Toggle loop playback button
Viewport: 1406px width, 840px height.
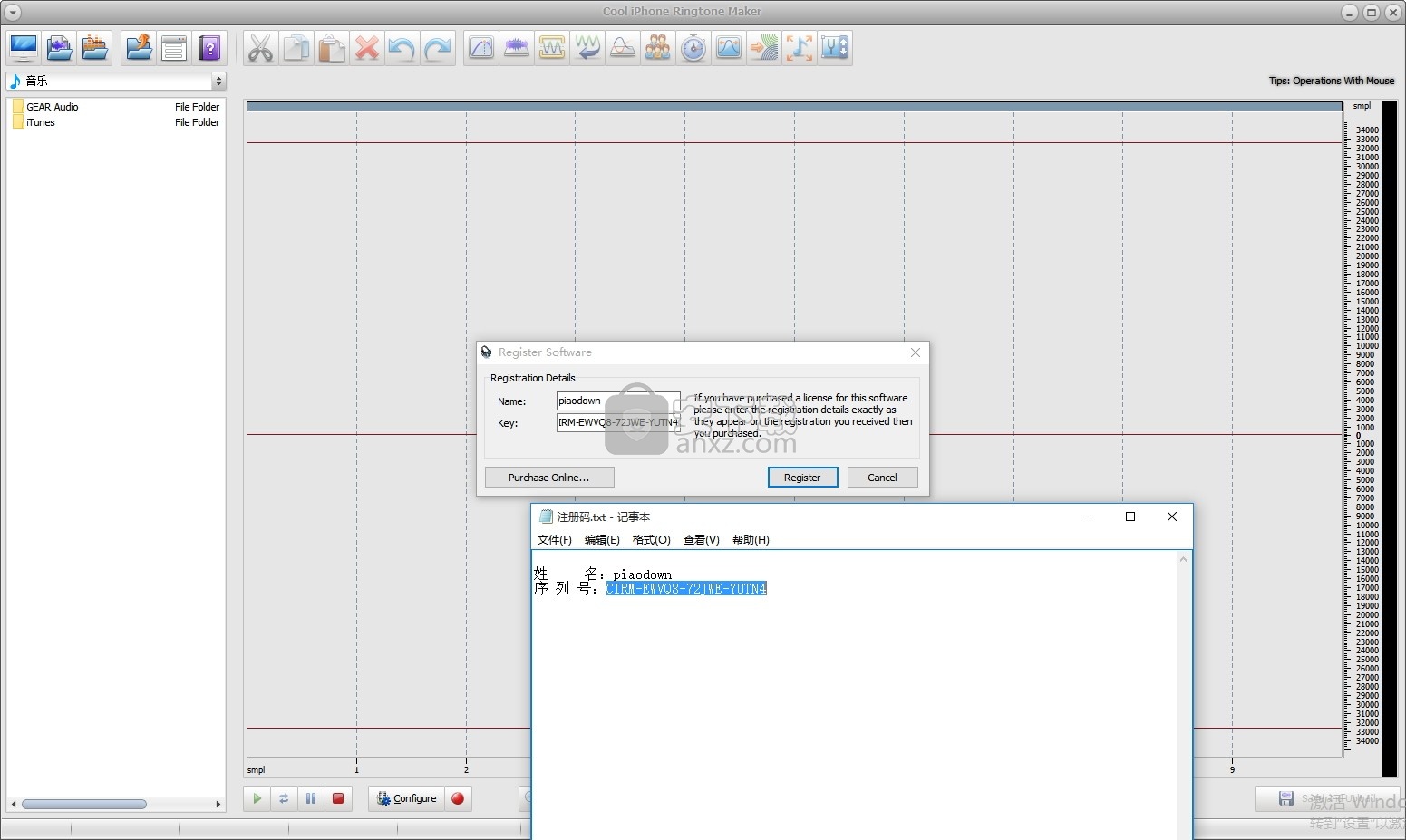click(284, 798)
